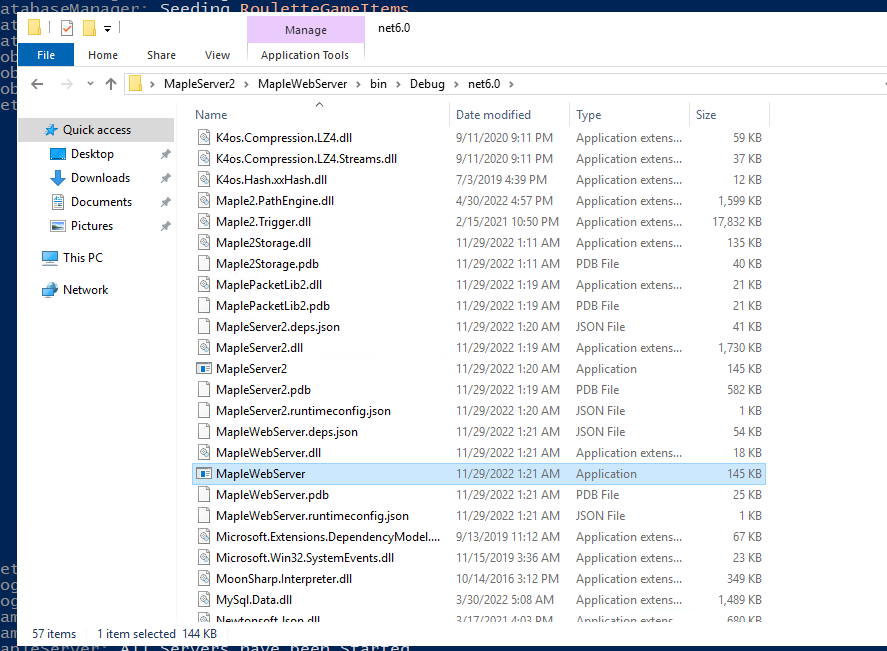Click the Maple2.Trigger.dll file icon
The image size is (887, 651).
tap(204, 222)
